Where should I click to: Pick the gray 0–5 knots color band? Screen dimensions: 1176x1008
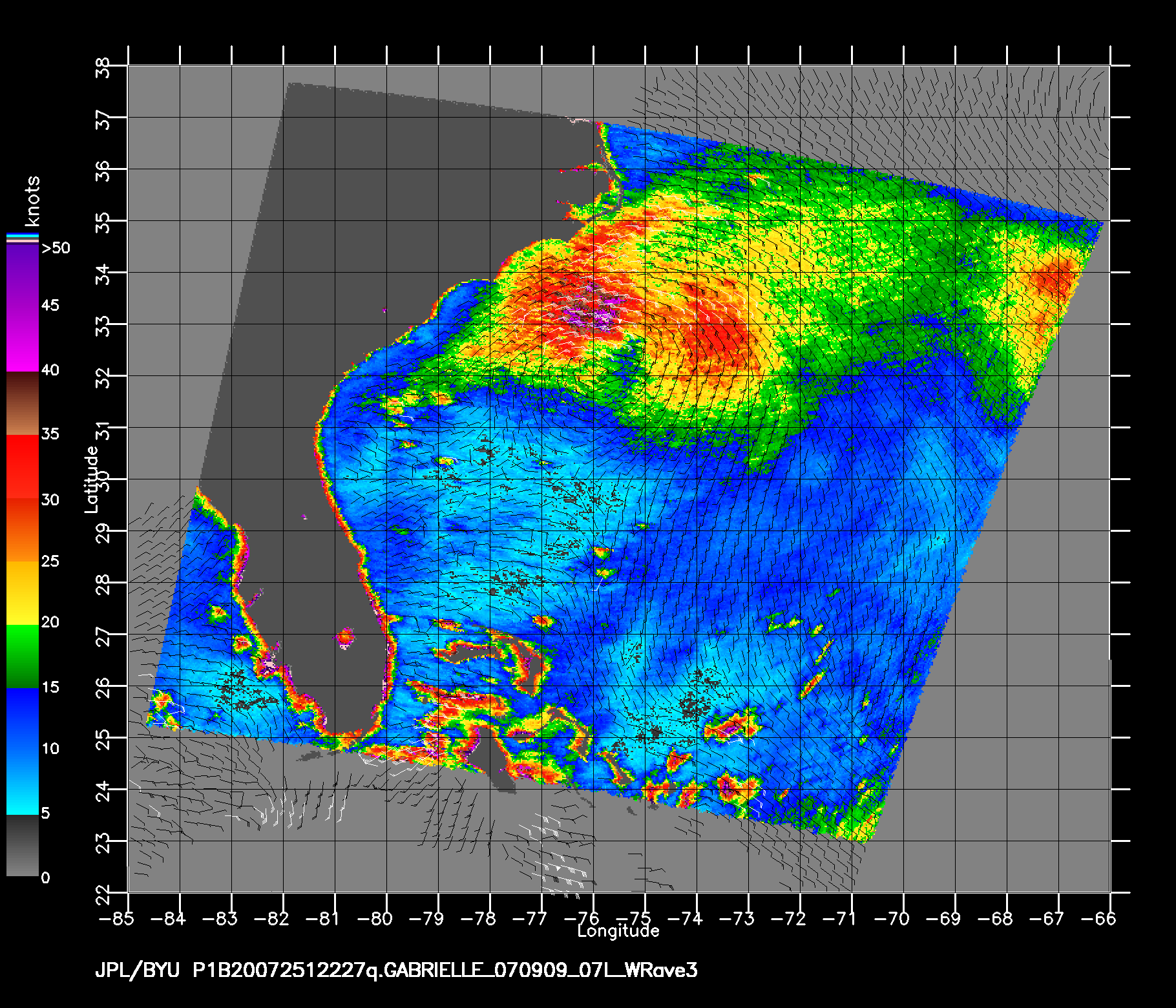pos(23,845)
